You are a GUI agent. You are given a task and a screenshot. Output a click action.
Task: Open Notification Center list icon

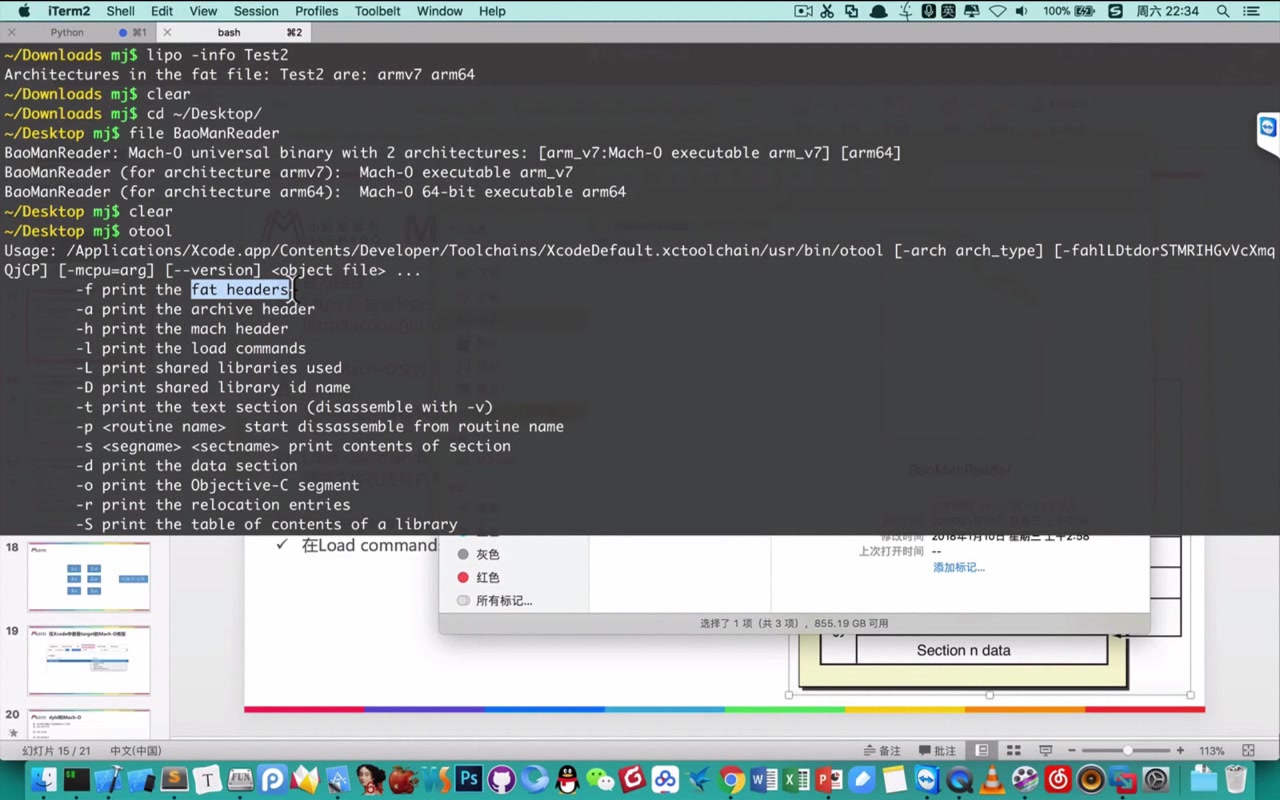pos(1251,11)
